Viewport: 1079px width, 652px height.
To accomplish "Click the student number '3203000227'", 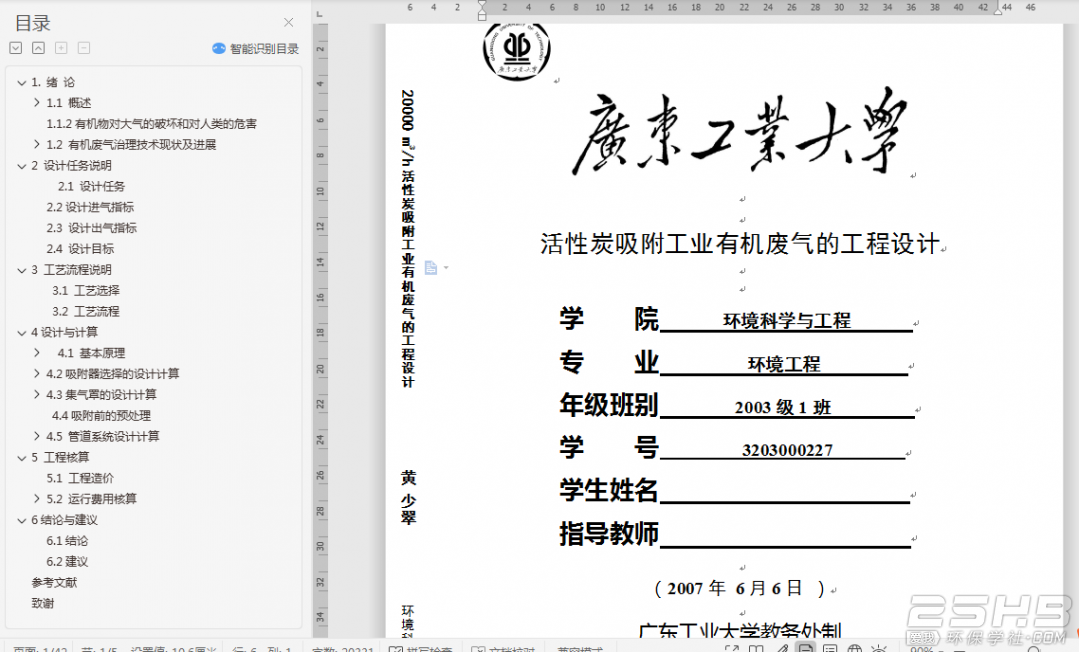I will tap(787, 450).
